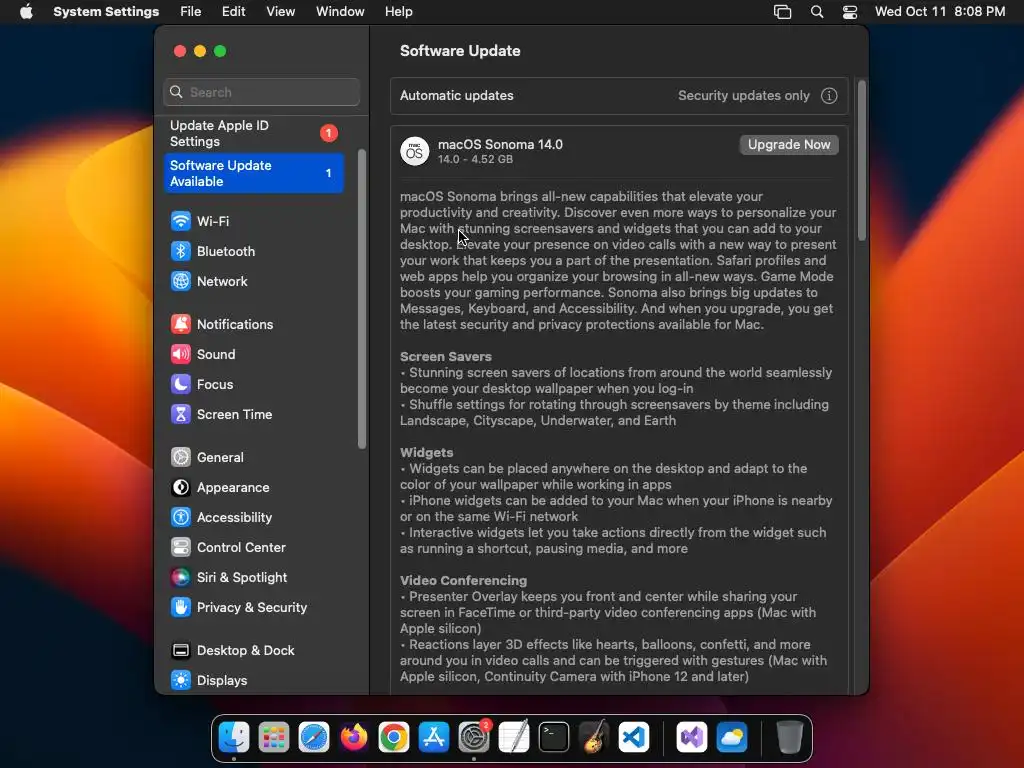Image resolution: width=1024 pixels, height=768 pixels.
Task: Select Update Apple ID Settings
Action: 253,134
